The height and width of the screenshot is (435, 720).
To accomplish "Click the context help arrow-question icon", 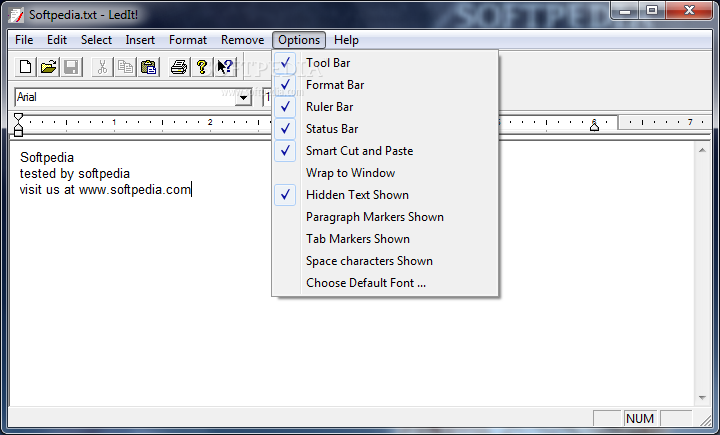I will [x=225, y=67].
